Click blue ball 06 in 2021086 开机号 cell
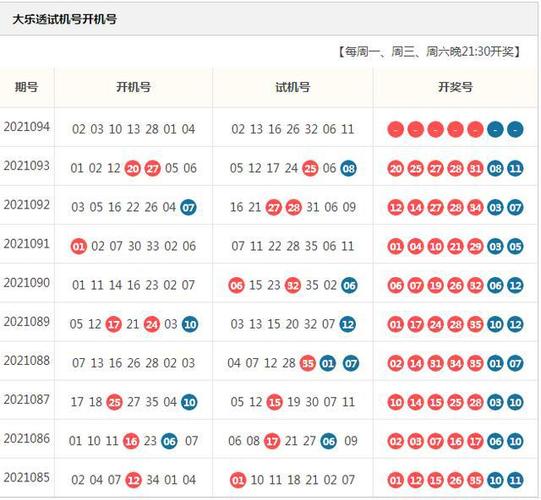 pos(169,441)
